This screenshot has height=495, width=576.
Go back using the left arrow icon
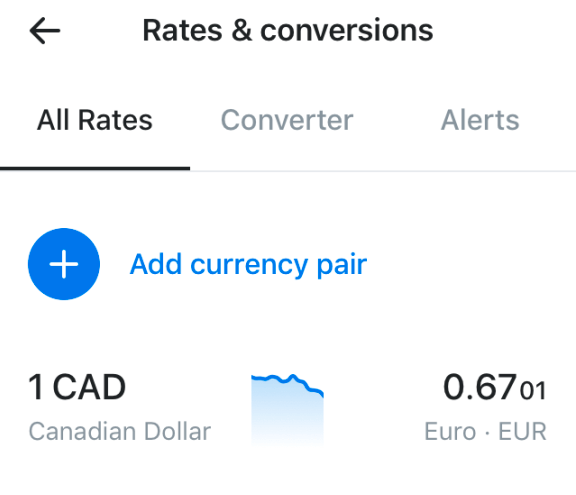coord(45,31)
